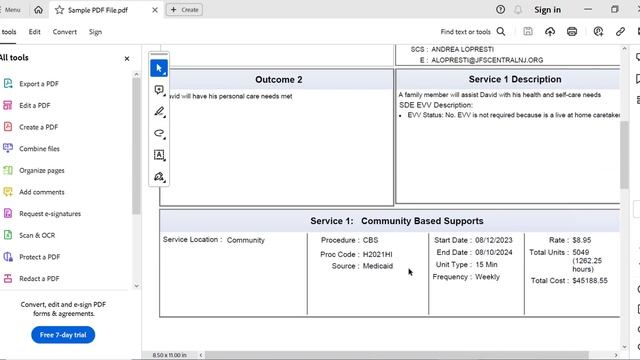Click the Sign in button

pyautogui.click(x=547, y=10)
